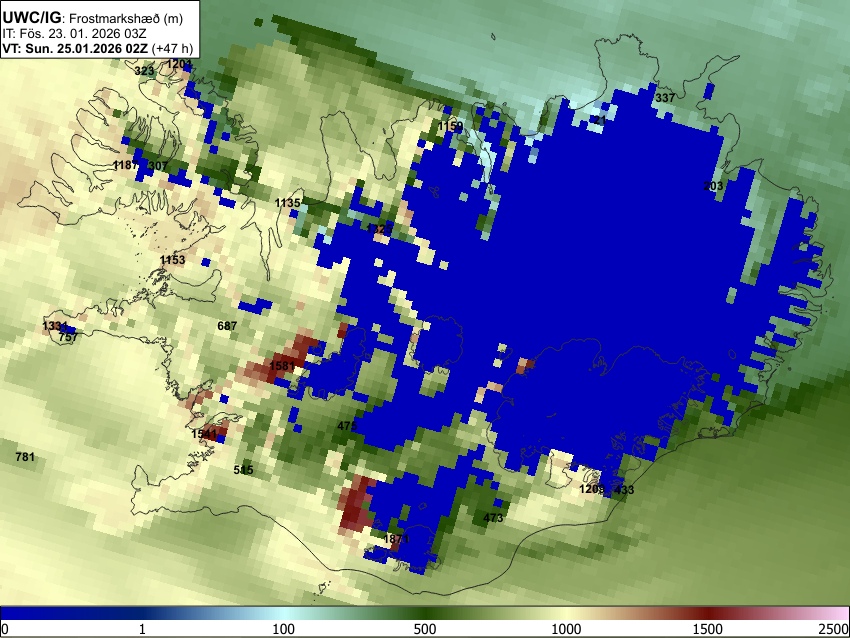
Task: Click the map value label '1871'
Action: tap(396, 539)
